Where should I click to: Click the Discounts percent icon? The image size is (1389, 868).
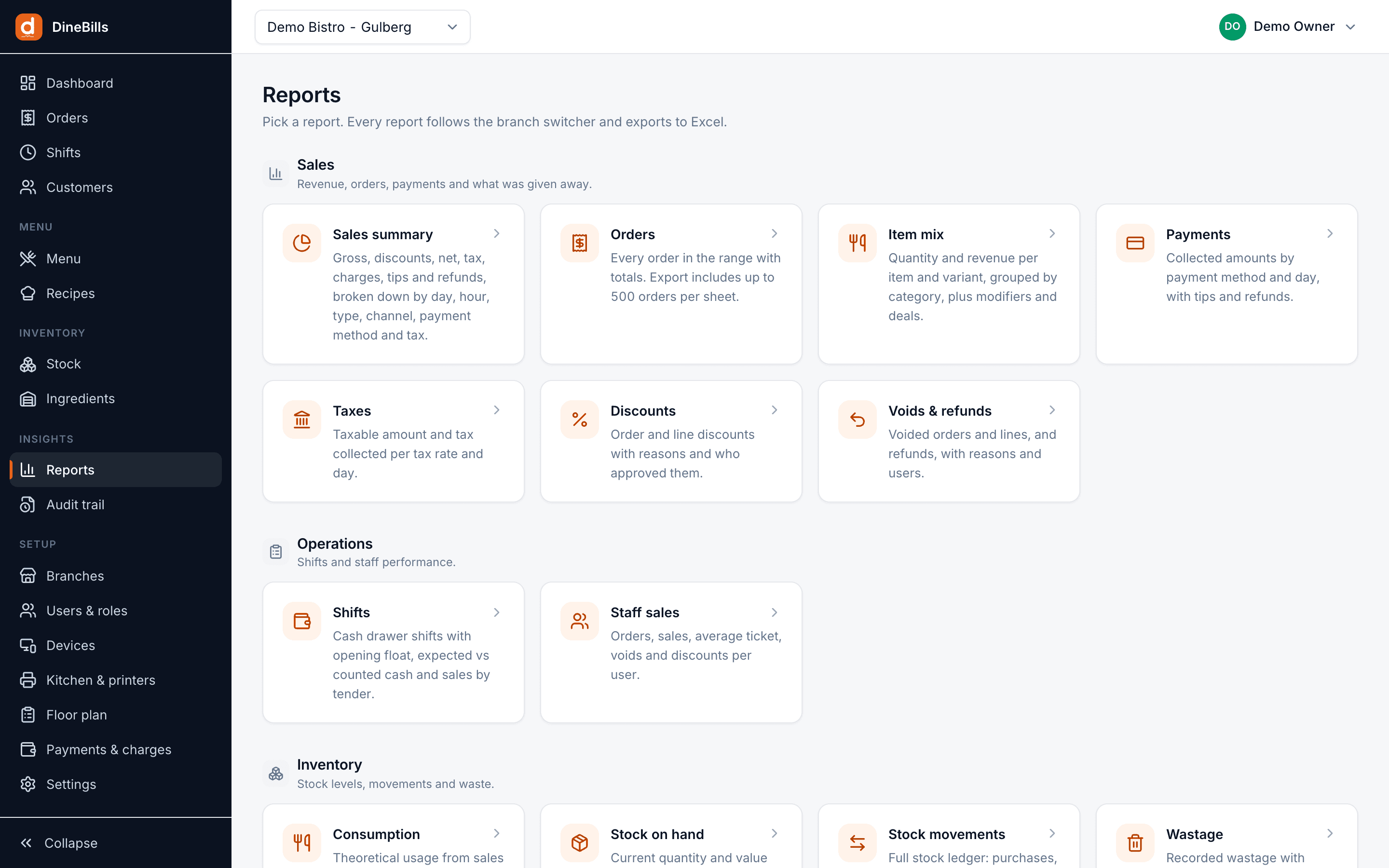pyautogui.click(x=580, y=420)
